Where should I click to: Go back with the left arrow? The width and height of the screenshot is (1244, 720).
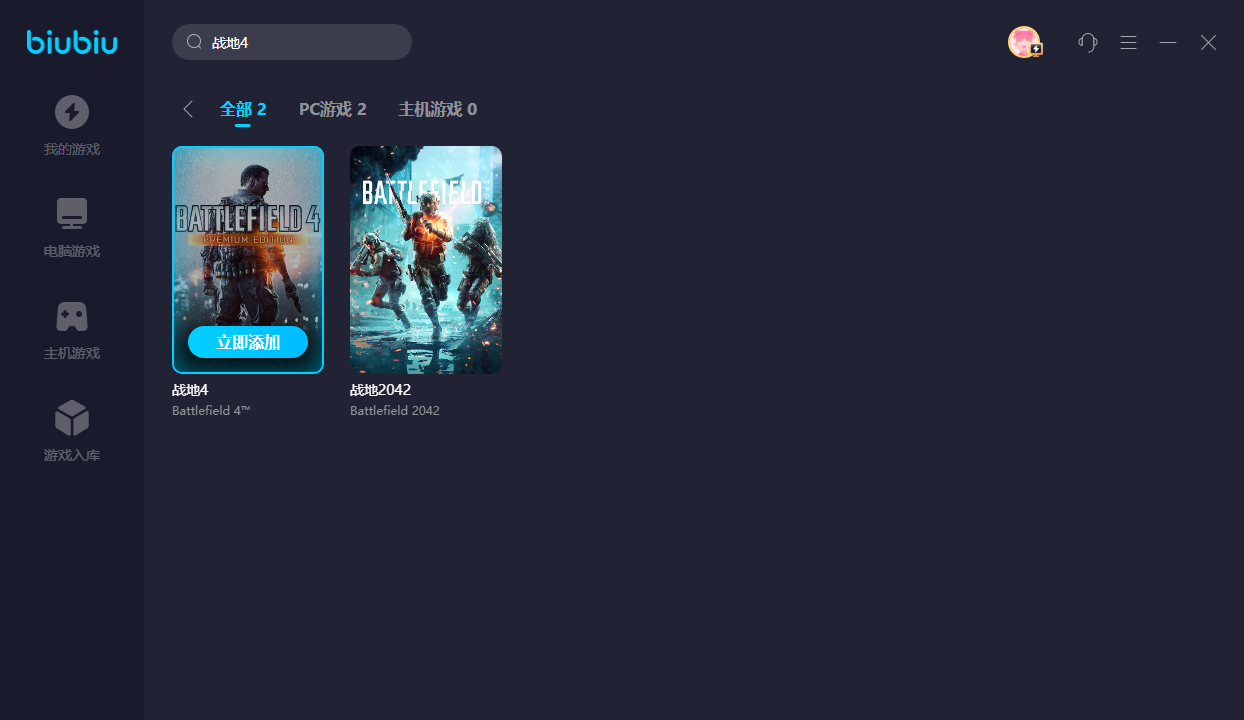click(188, 109)
